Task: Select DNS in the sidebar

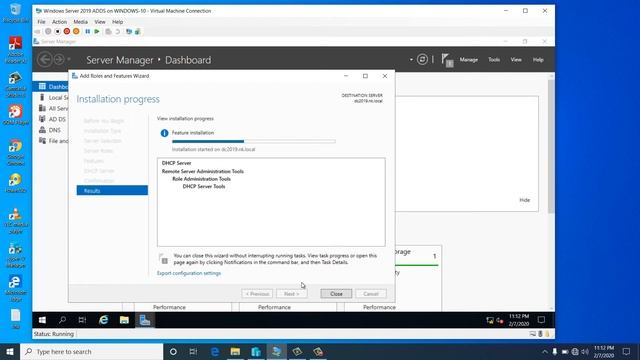Action: coord(51,130)
